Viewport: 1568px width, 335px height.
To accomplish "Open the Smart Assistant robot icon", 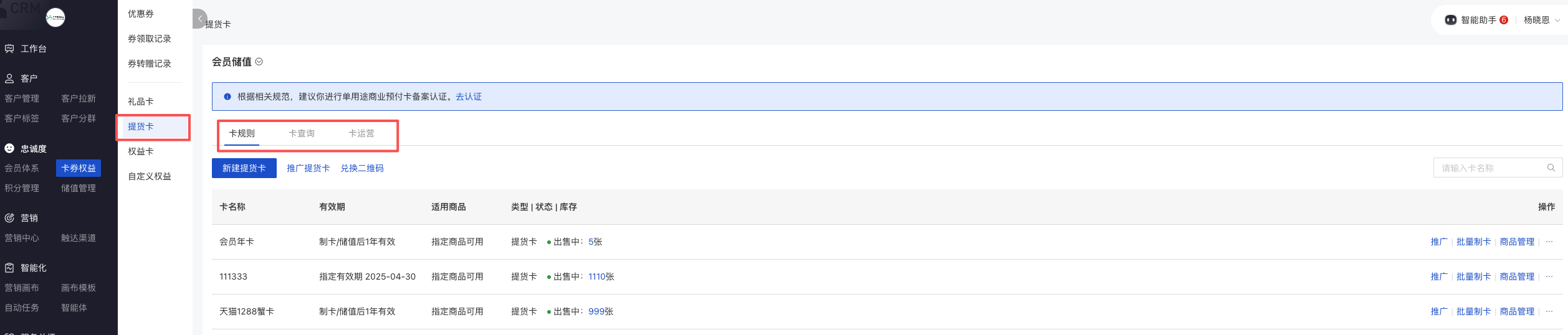I will 1450,20.
